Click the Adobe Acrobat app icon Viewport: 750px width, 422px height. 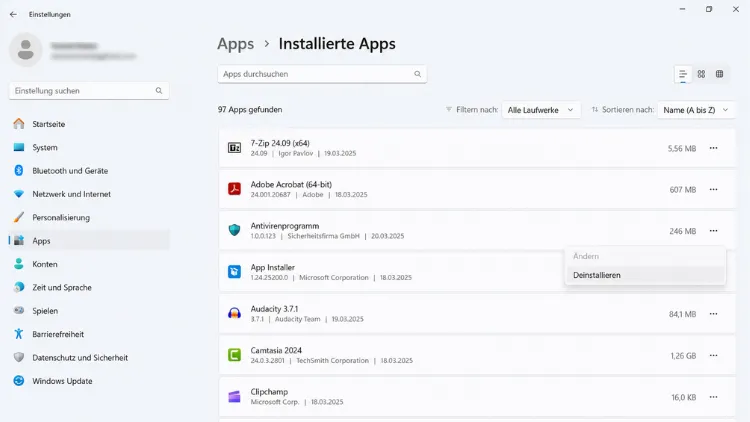coord(234,189)
